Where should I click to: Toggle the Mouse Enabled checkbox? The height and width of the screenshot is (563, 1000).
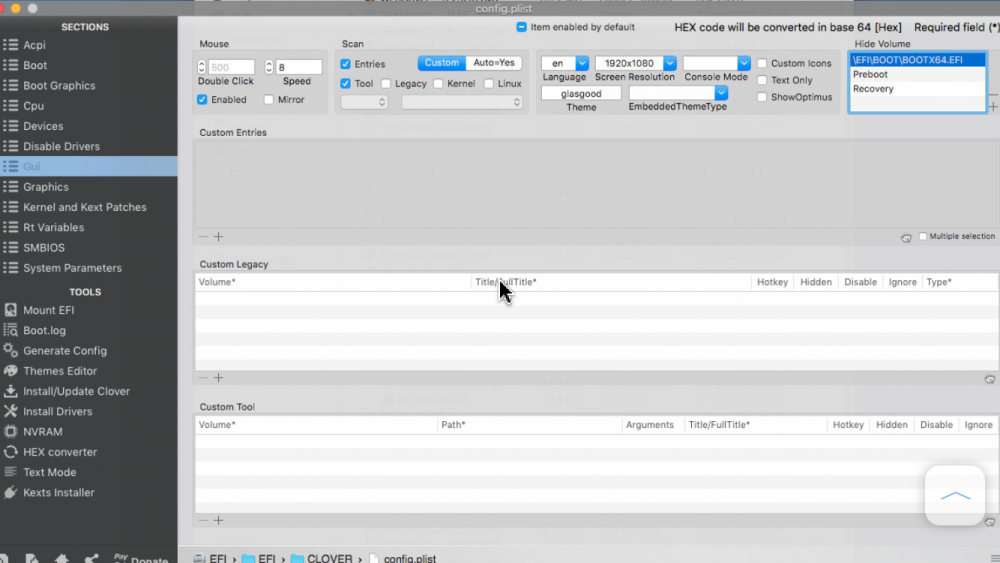coord(202,99)
